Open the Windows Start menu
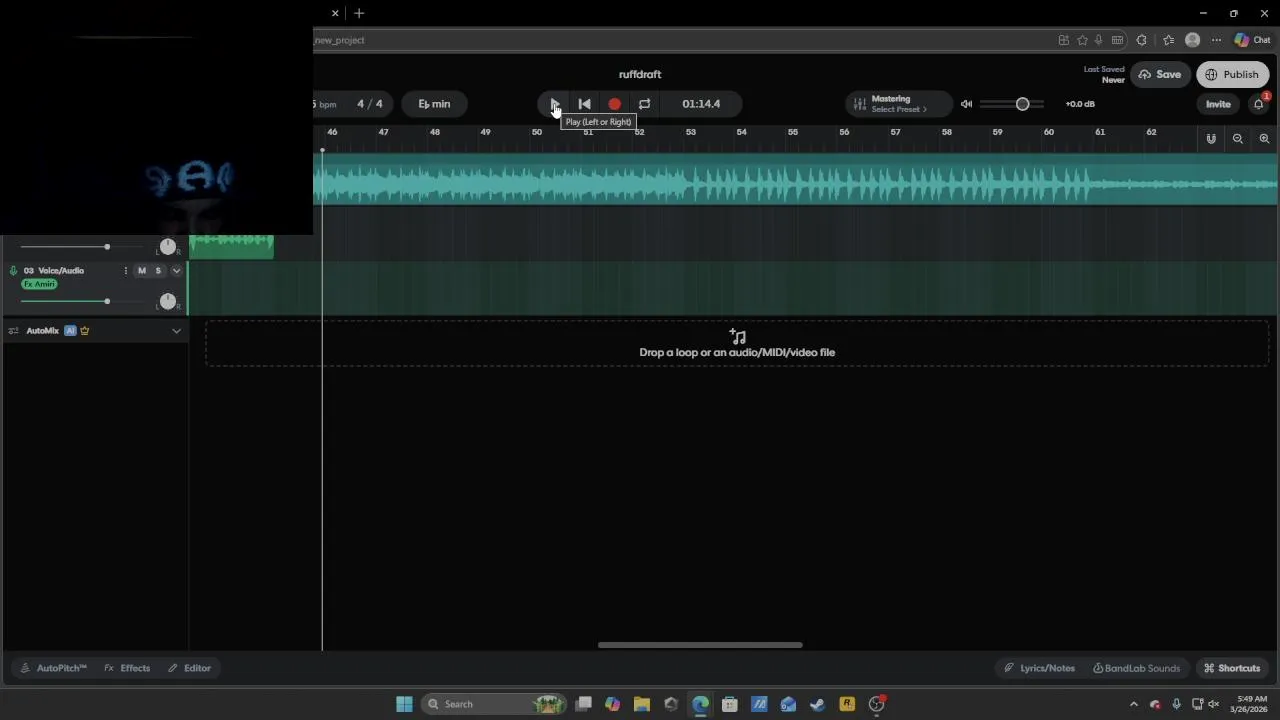This screenshot has width=1280, height=720. point(404,704)
